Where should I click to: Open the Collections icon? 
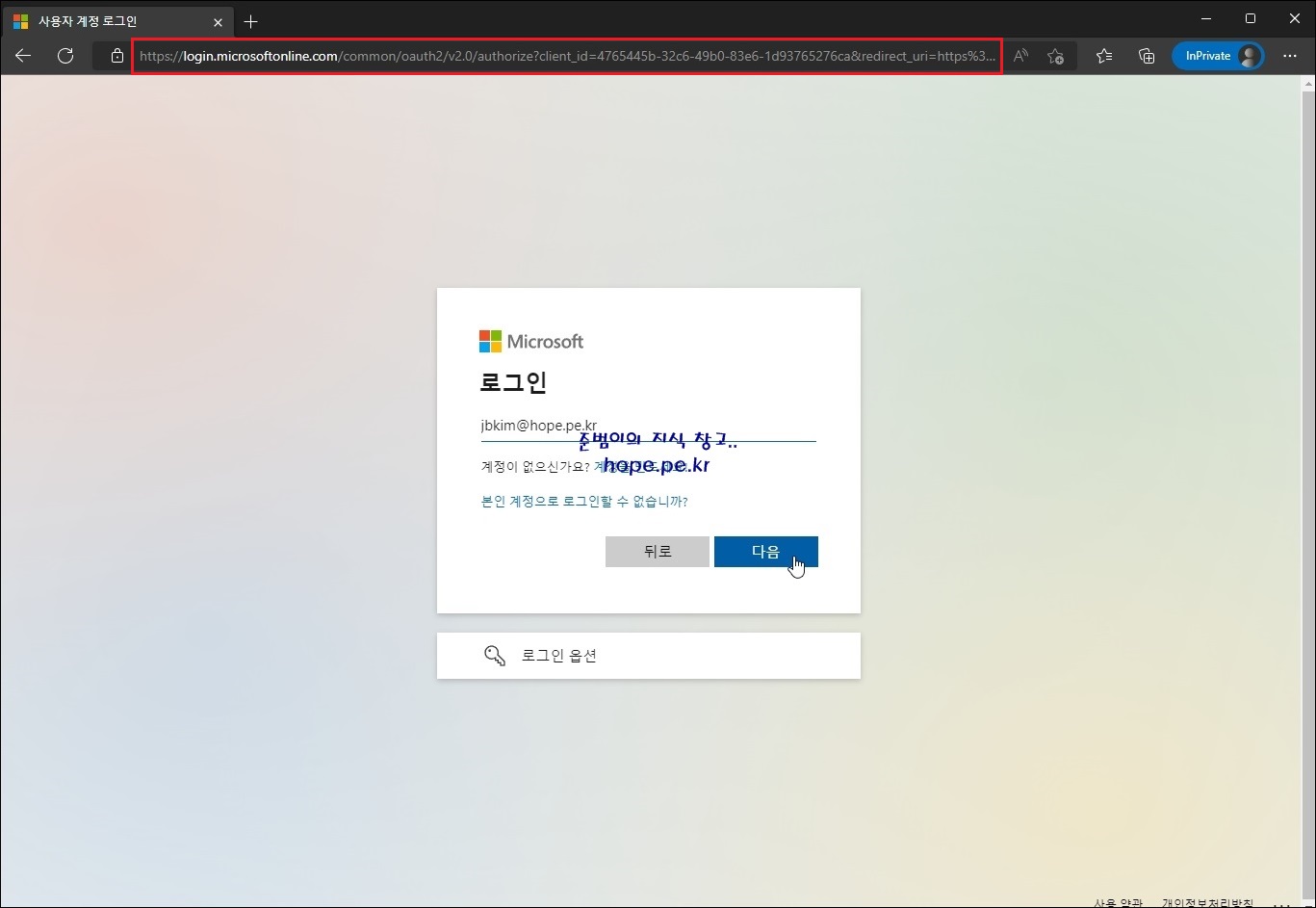(1147, 56)
